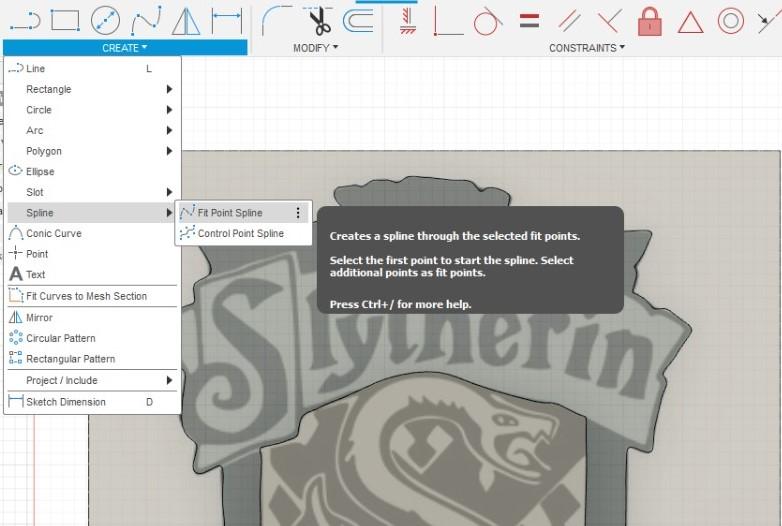Expand the Project / Include submenu
The width and height of the screenshot is (782, 526).
coord(92,380)
